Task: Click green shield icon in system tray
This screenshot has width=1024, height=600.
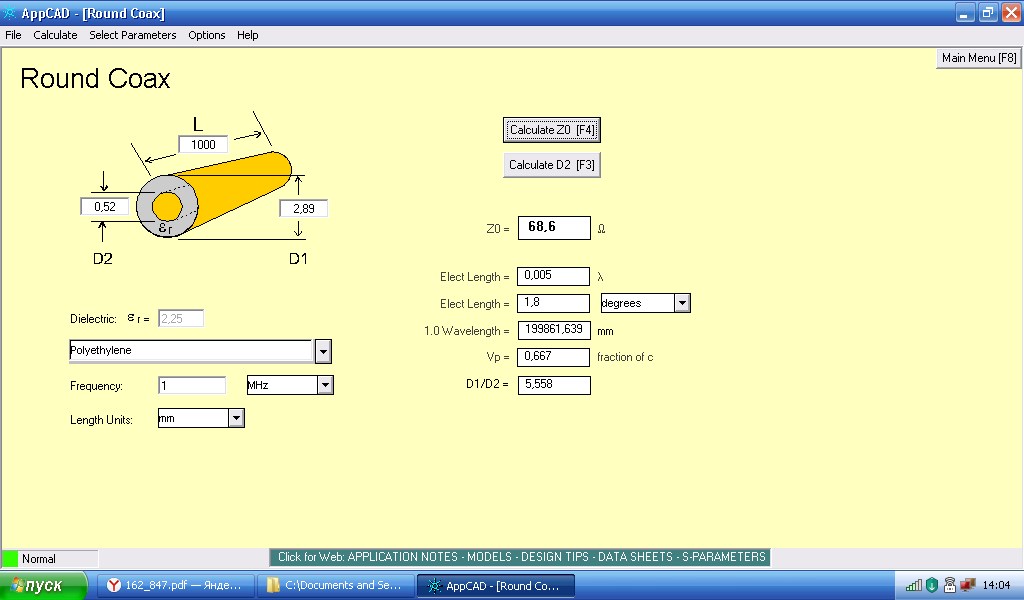Action: point(931,585)
